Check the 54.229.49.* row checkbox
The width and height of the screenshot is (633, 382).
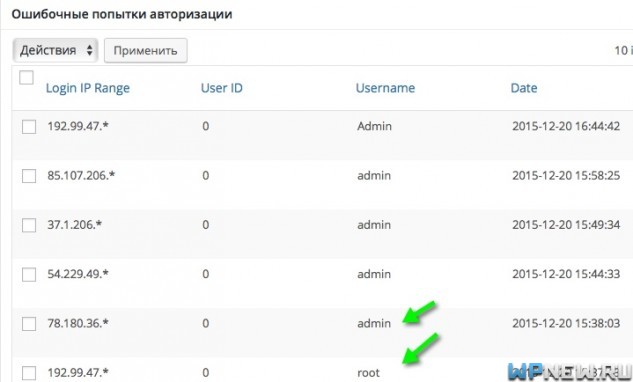(x=29, y=274)
